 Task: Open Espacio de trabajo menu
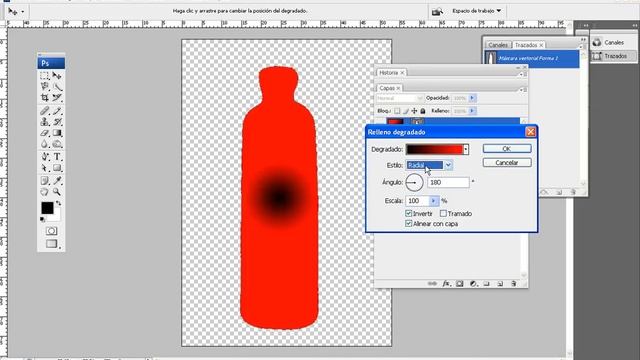tap(476, 11)
